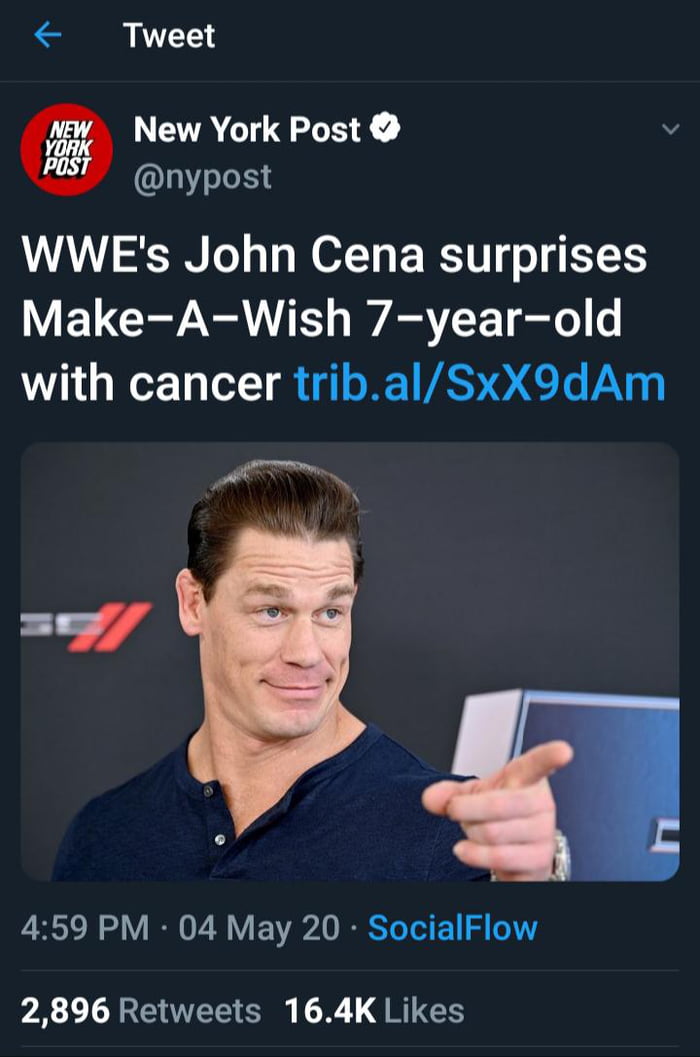This screenshot has height=1057, width=700.
Task: Open the SocialFlow source link
Action: coord(453,928)
